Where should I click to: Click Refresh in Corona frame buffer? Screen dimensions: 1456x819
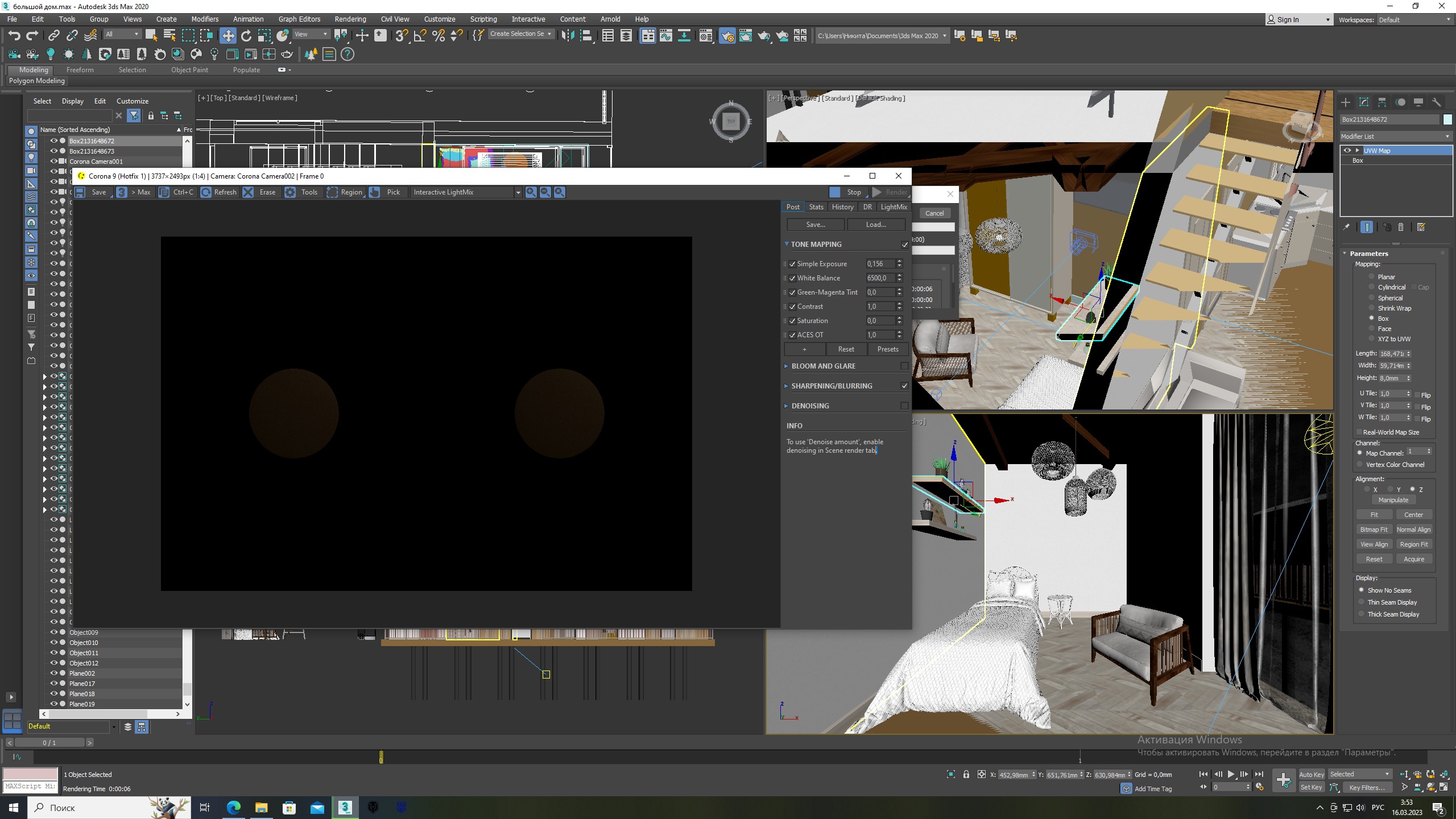click(x=219, y=192)
